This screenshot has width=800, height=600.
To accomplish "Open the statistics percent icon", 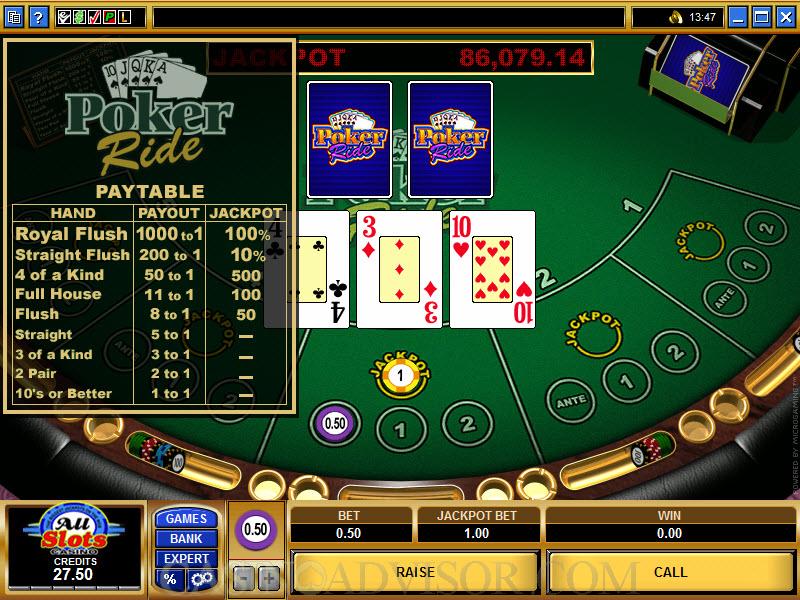I will pos(169,579).
